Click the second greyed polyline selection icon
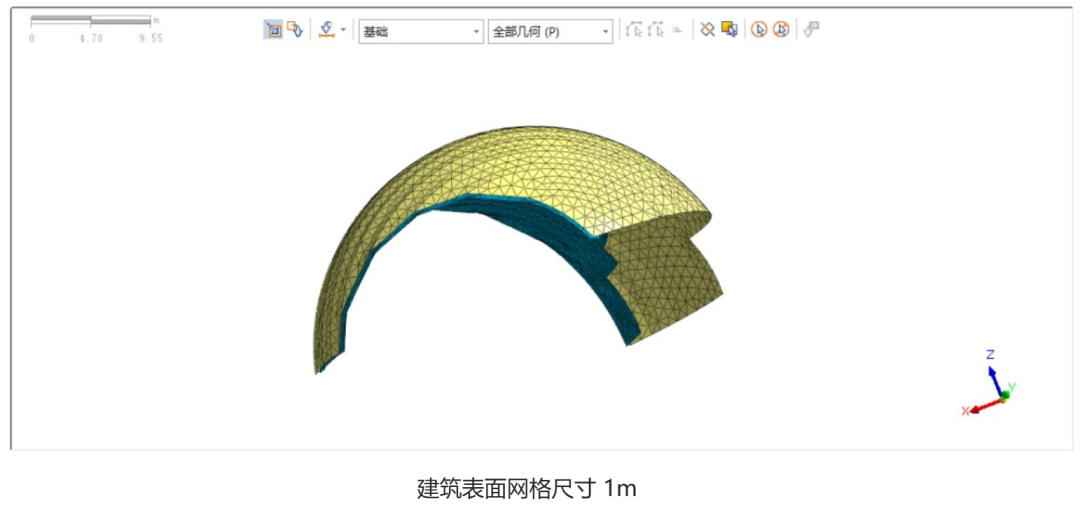This screenshot has width=1080, height=508. [x=656, y=30]
